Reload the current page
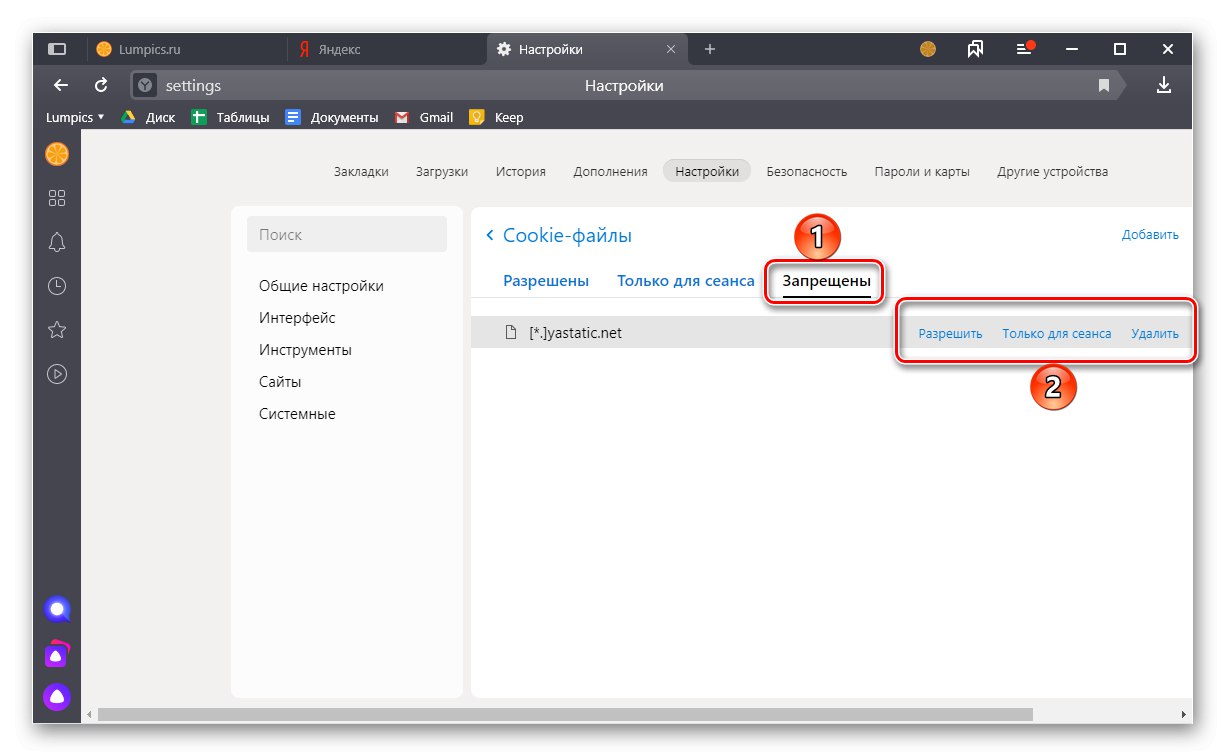1225x756 pixels. pyautogui.click(x=100, y=85)
